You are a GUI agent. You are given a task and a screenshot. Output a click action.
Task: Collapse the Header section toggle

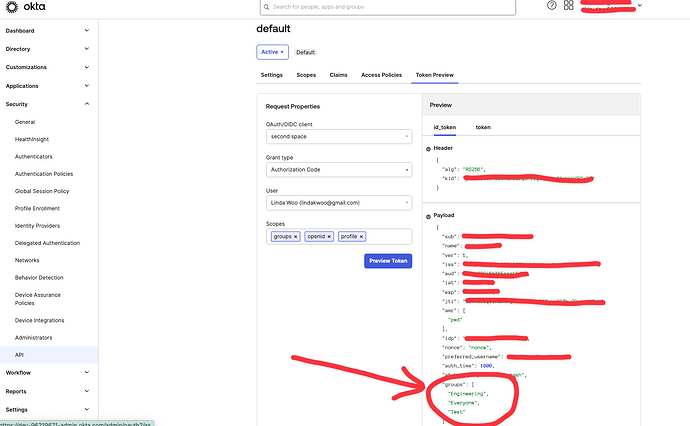click(x=428, y=149)
